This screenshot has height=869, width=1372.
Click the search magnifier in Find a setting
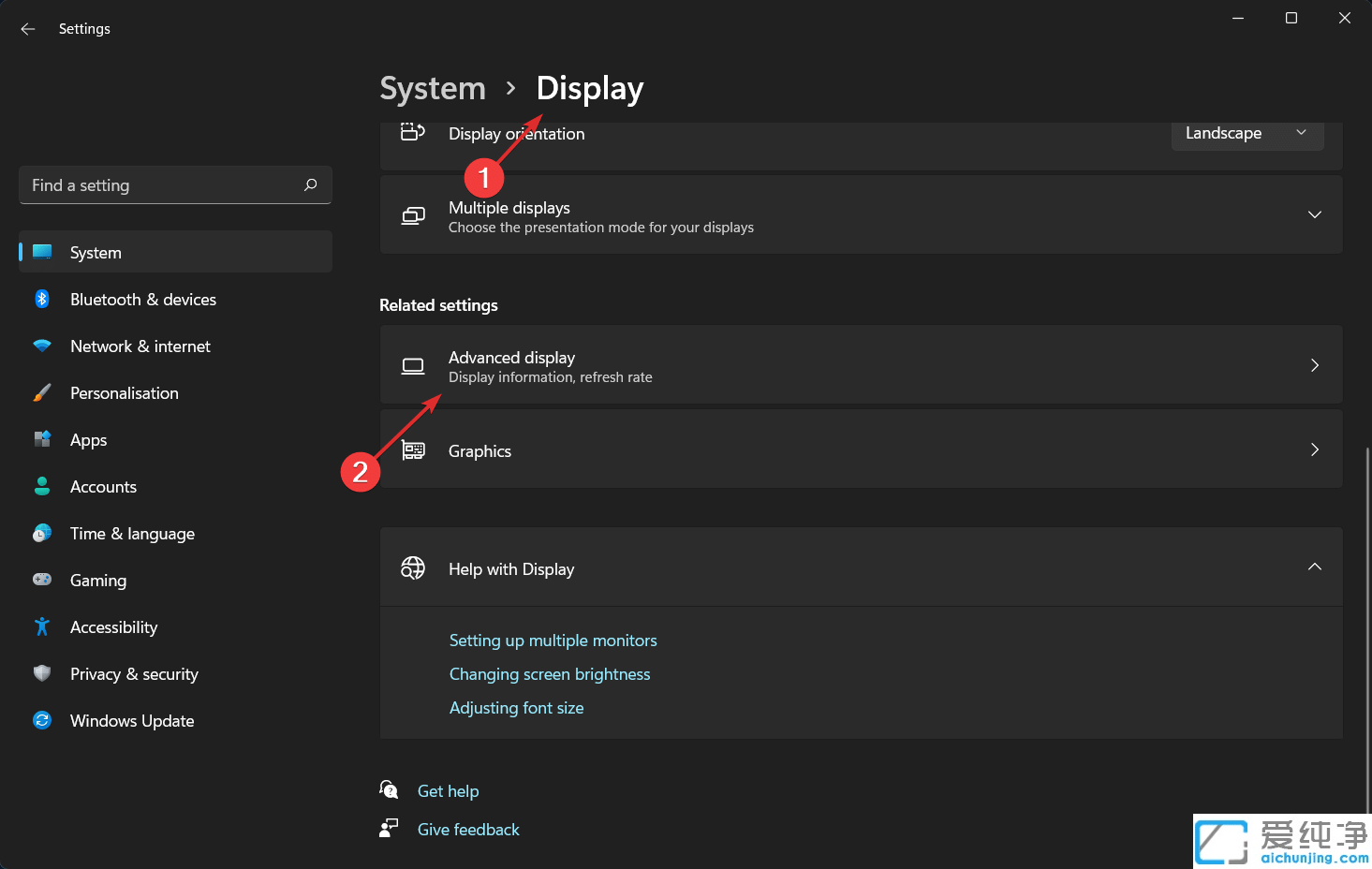(310, 184)
